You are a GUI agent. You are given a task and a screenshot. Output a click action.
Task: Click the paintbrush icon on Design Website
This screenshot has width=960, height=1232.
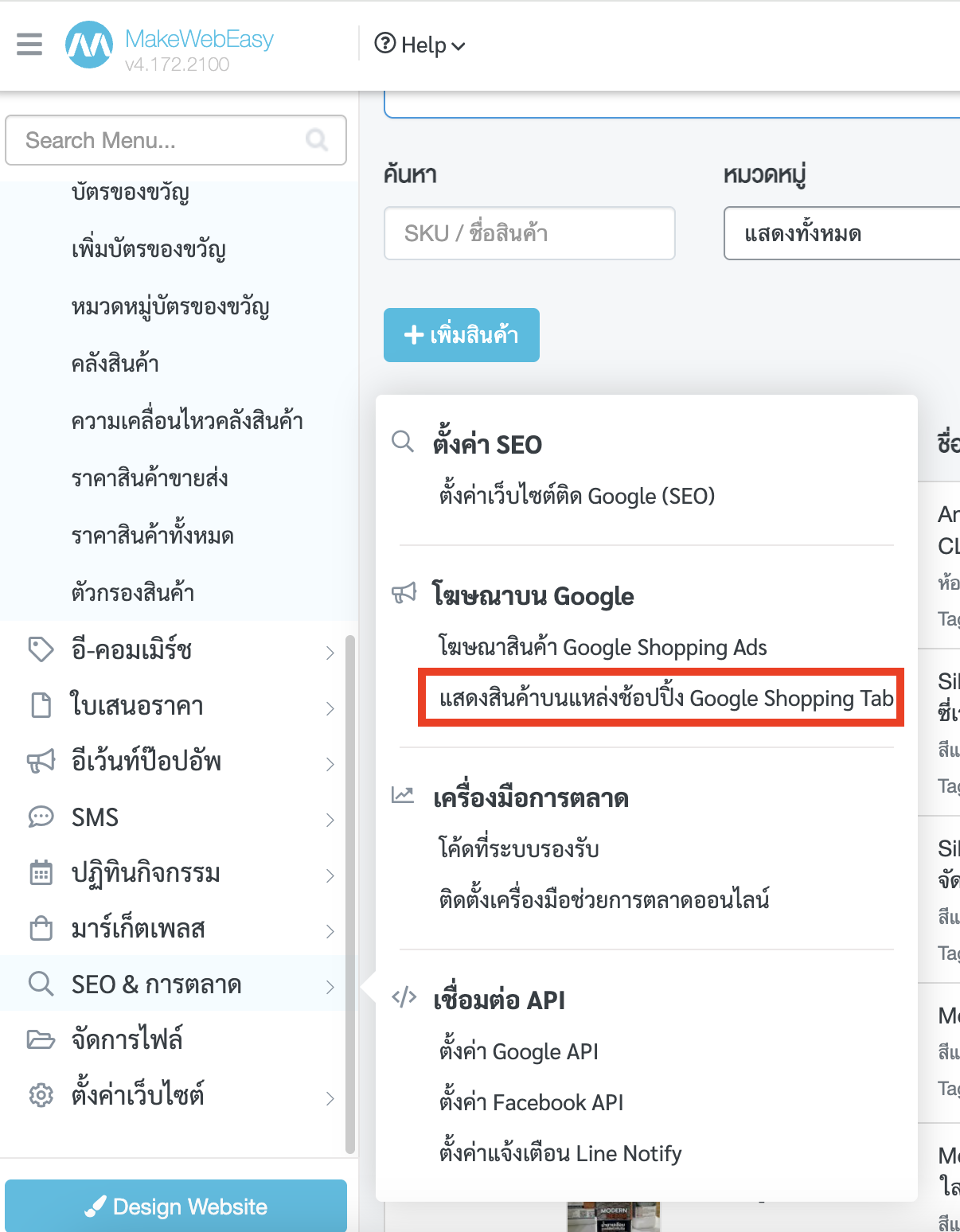pos(95,1207)
